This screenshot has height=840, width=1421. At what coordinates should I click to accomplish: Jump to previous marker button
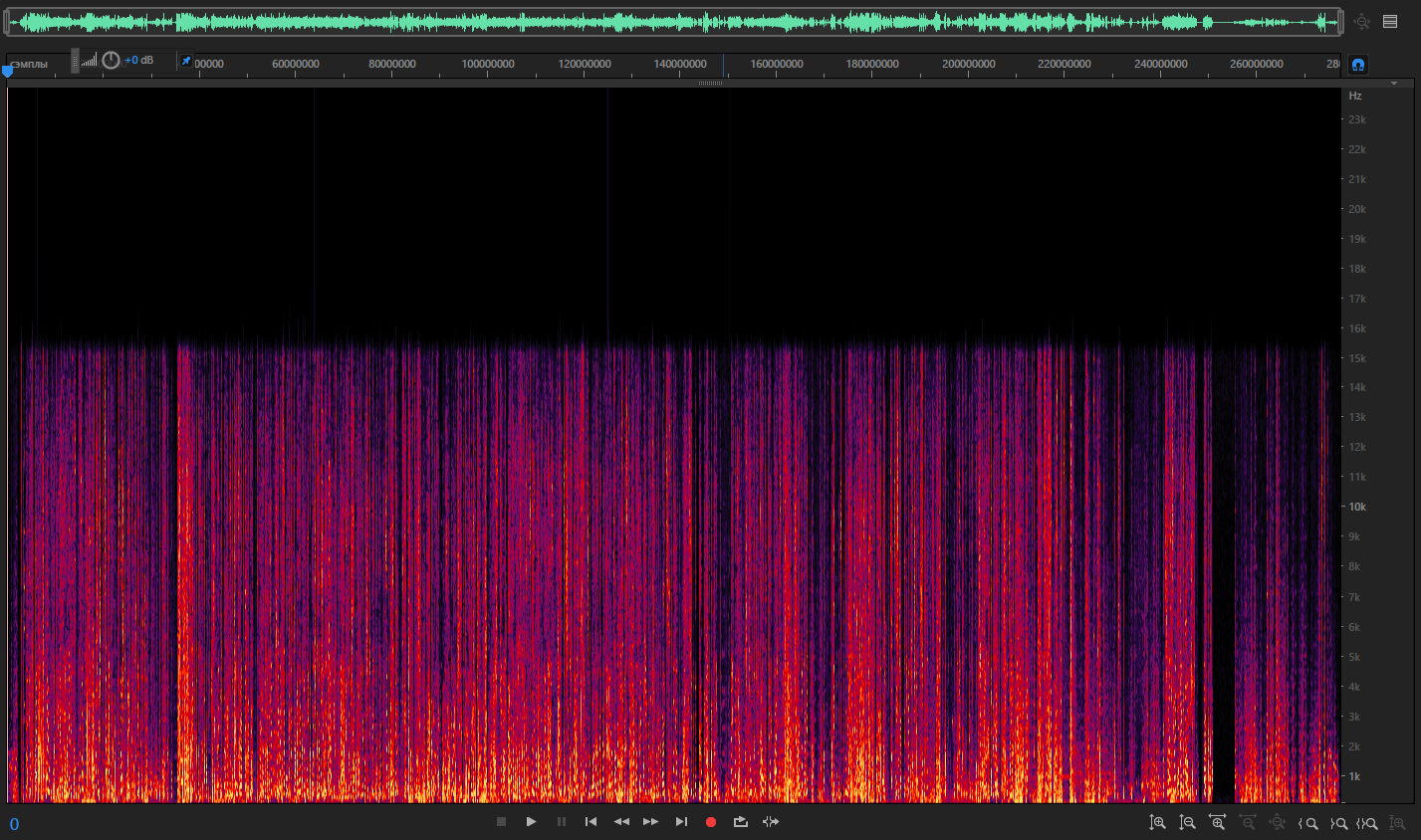coord(591,822)
